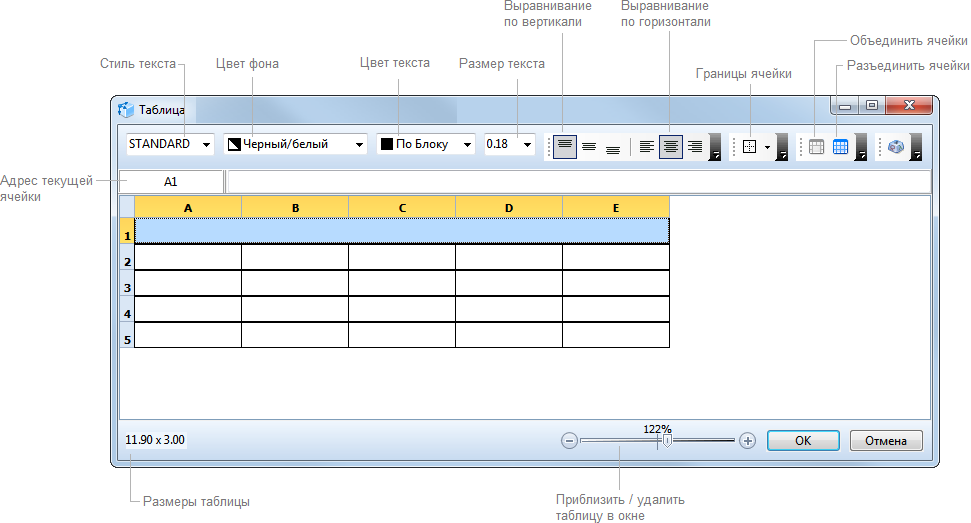
Task: Select cell A2 in the table
Action: pos(188,257)
